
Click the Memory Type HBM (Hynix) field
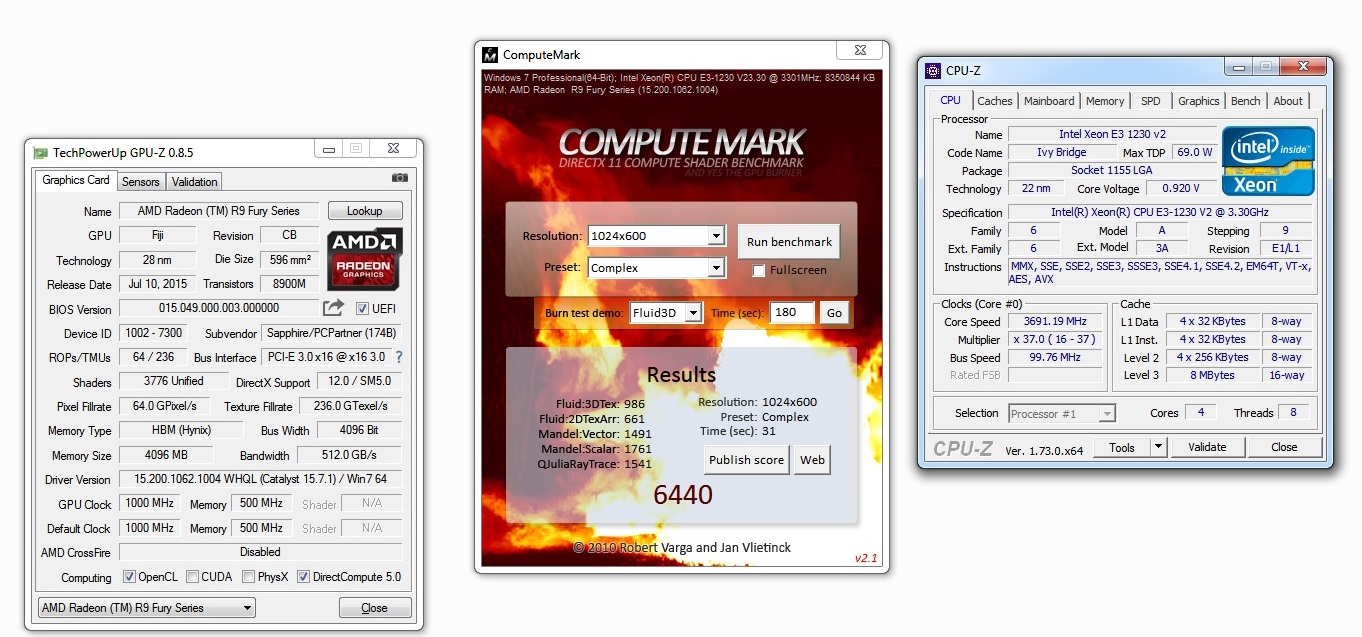(x=181, y=430)
